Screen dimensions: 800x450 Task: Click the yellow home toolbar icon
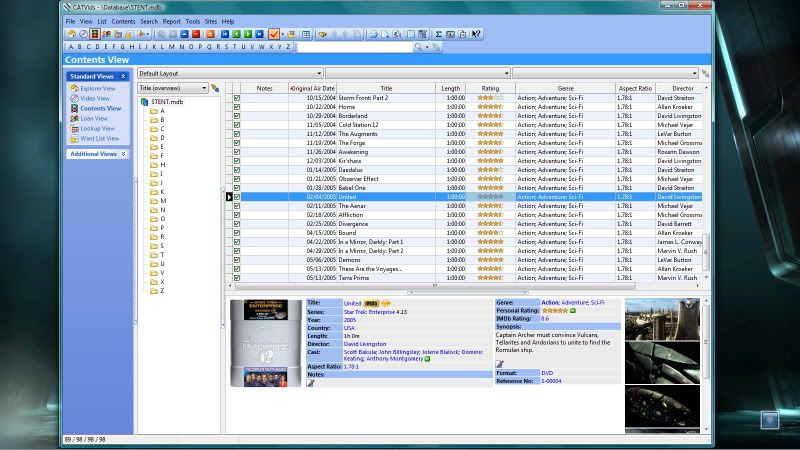pyautogui.click(x=72, y=34)
